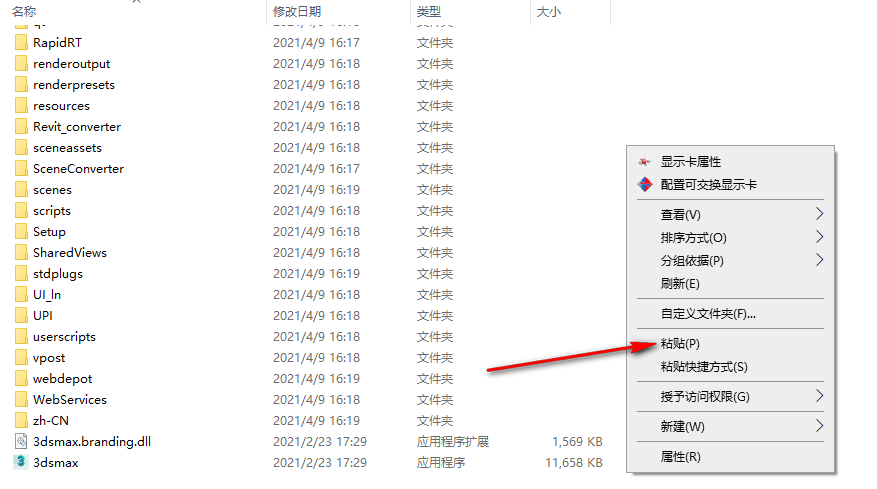Click the 11,658 KB size value
This screenshot has width=877, height=489.
574,463
